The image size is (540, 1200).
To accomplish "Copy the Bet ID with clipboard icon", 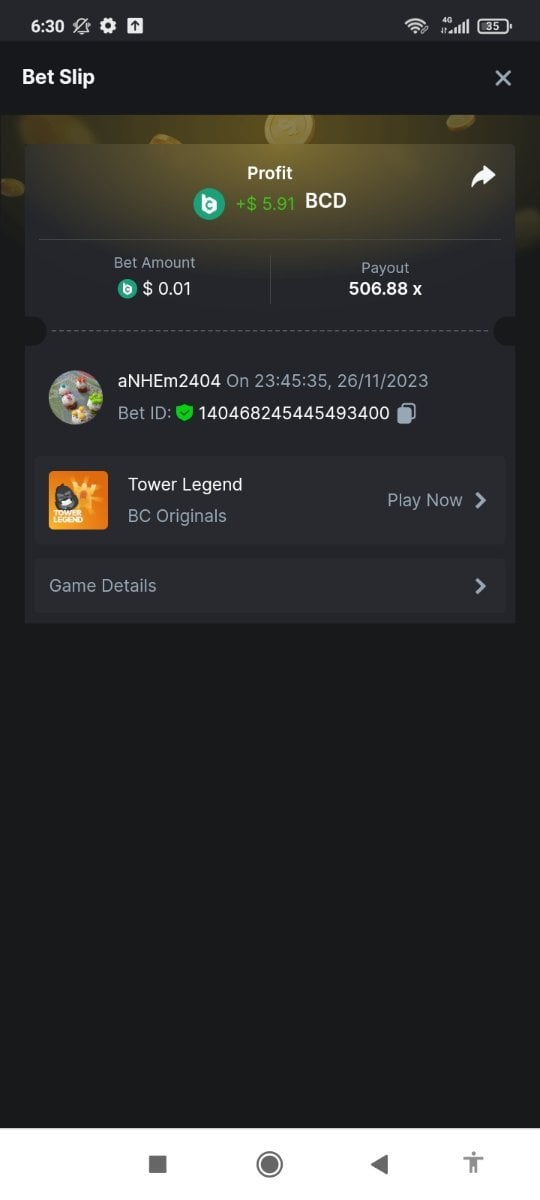I will click(406, 413).
